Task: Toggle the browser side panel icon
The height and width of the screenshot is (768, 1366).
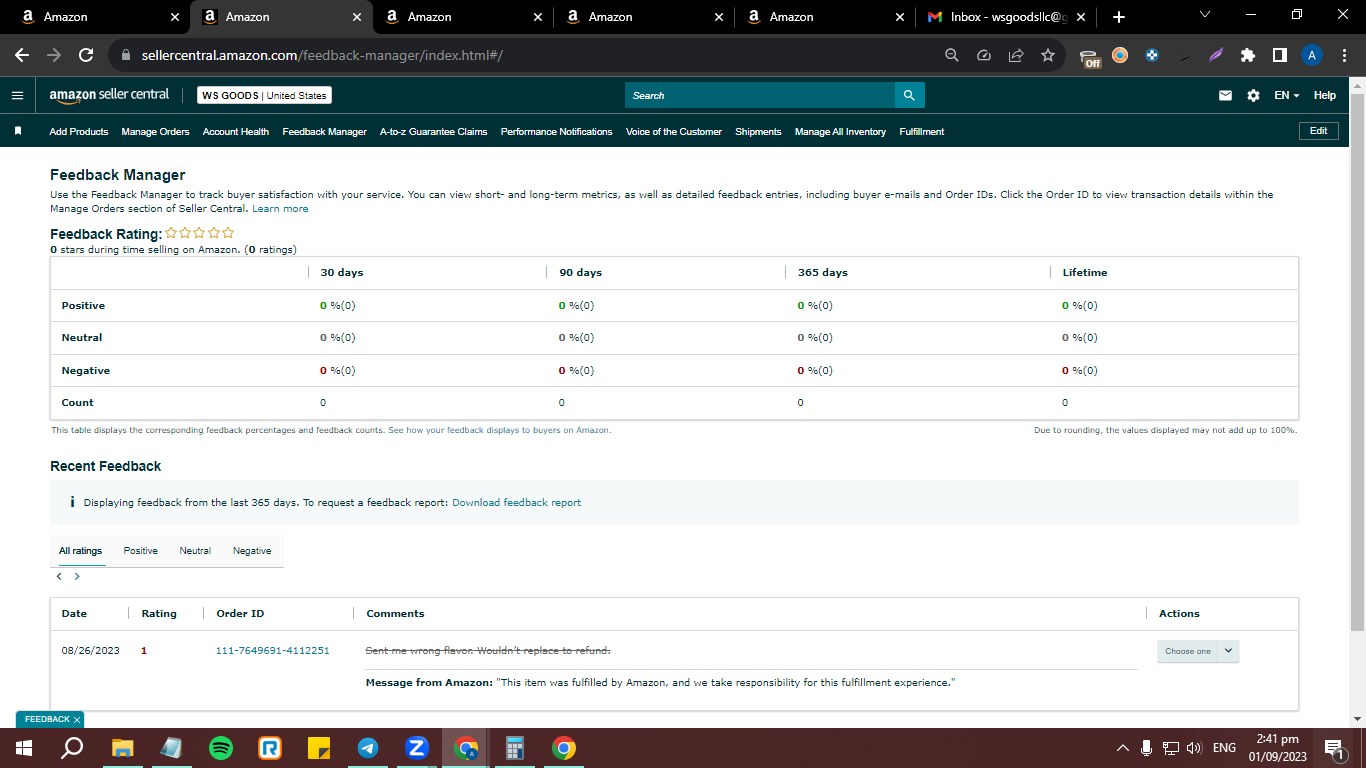Action: coord(1280,56)
